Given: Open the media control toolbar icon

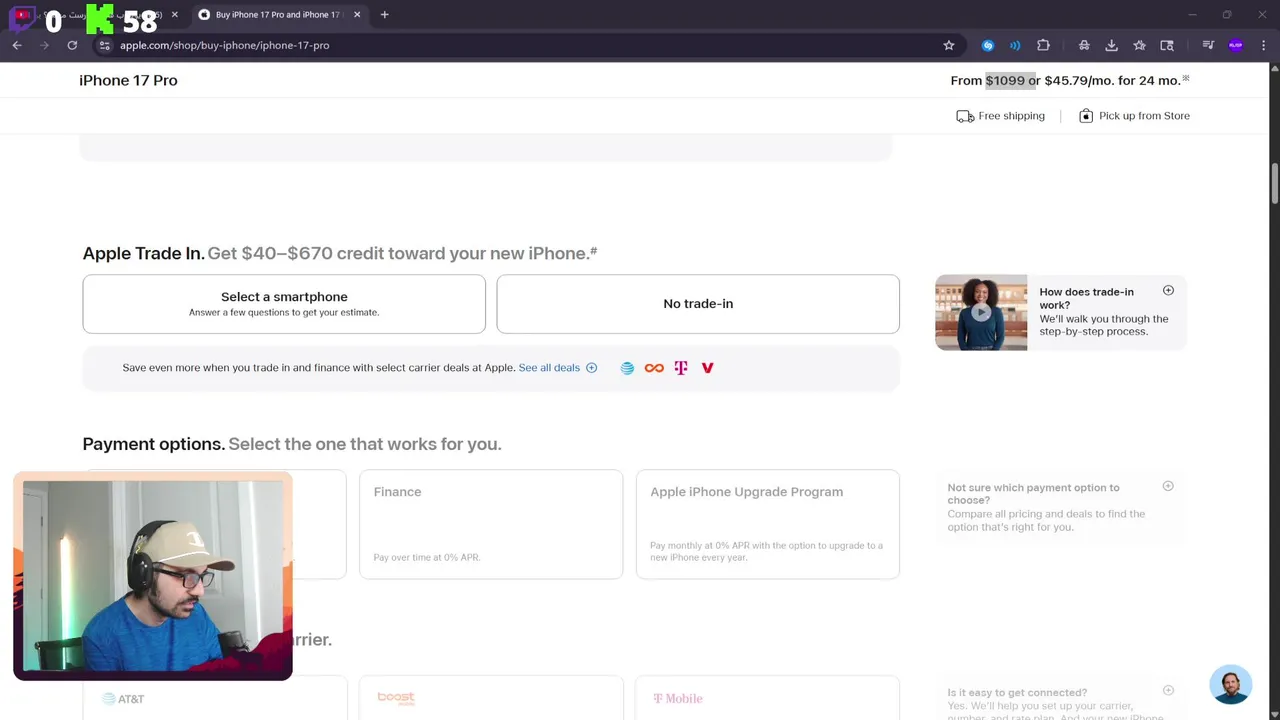Looking at the screenshot, I should tap(1208, 45).
